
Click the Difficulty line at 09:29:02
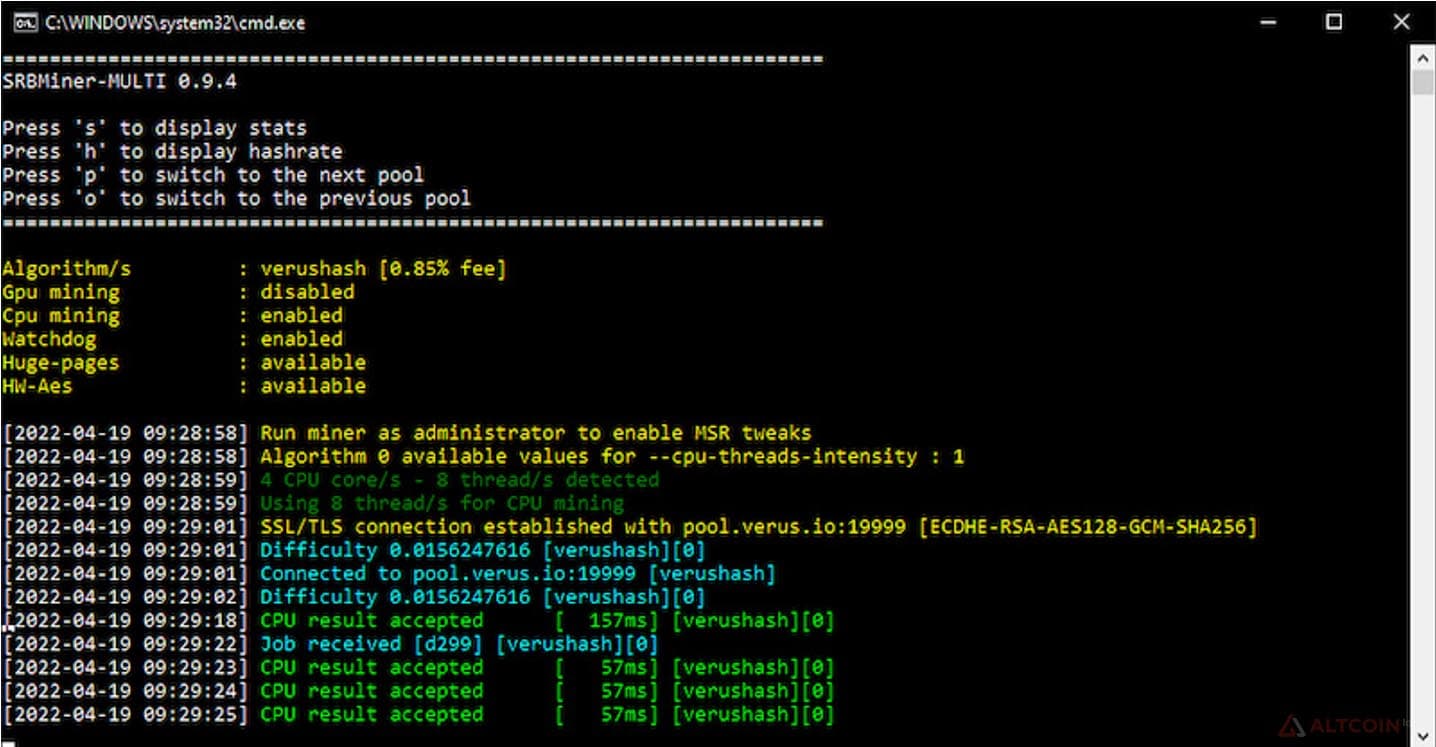click(354, 597)
